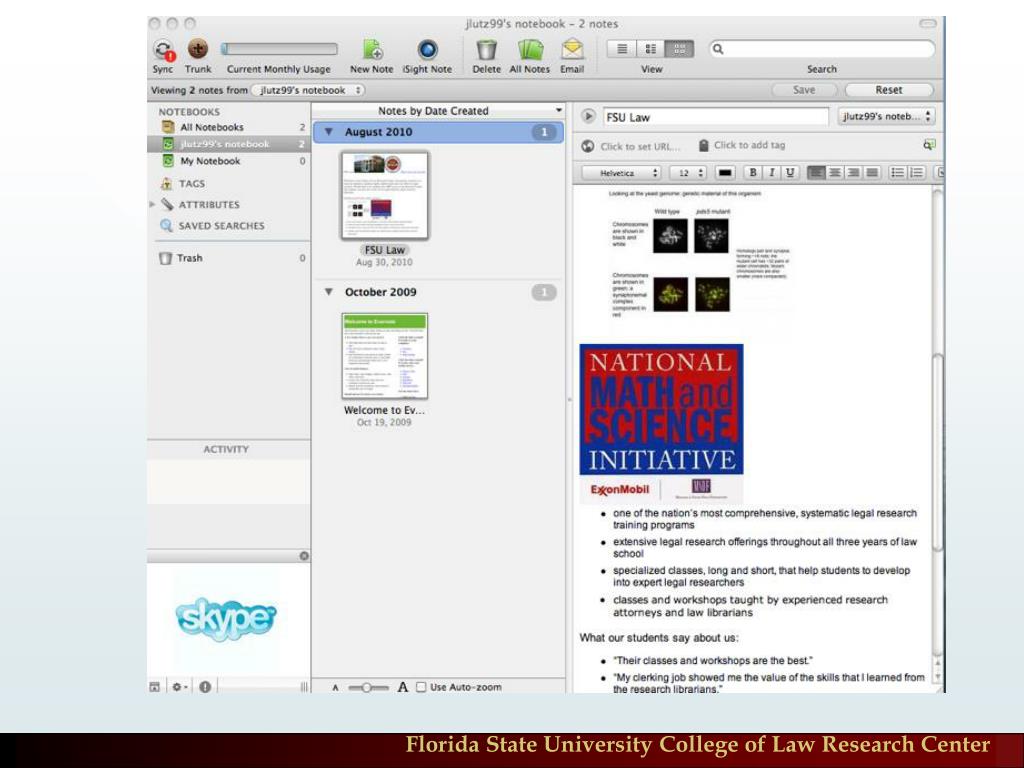This screenshot has height=768, width=1024.
Task: Click the Sync icon in toolbar
Action: coord(163,50)
